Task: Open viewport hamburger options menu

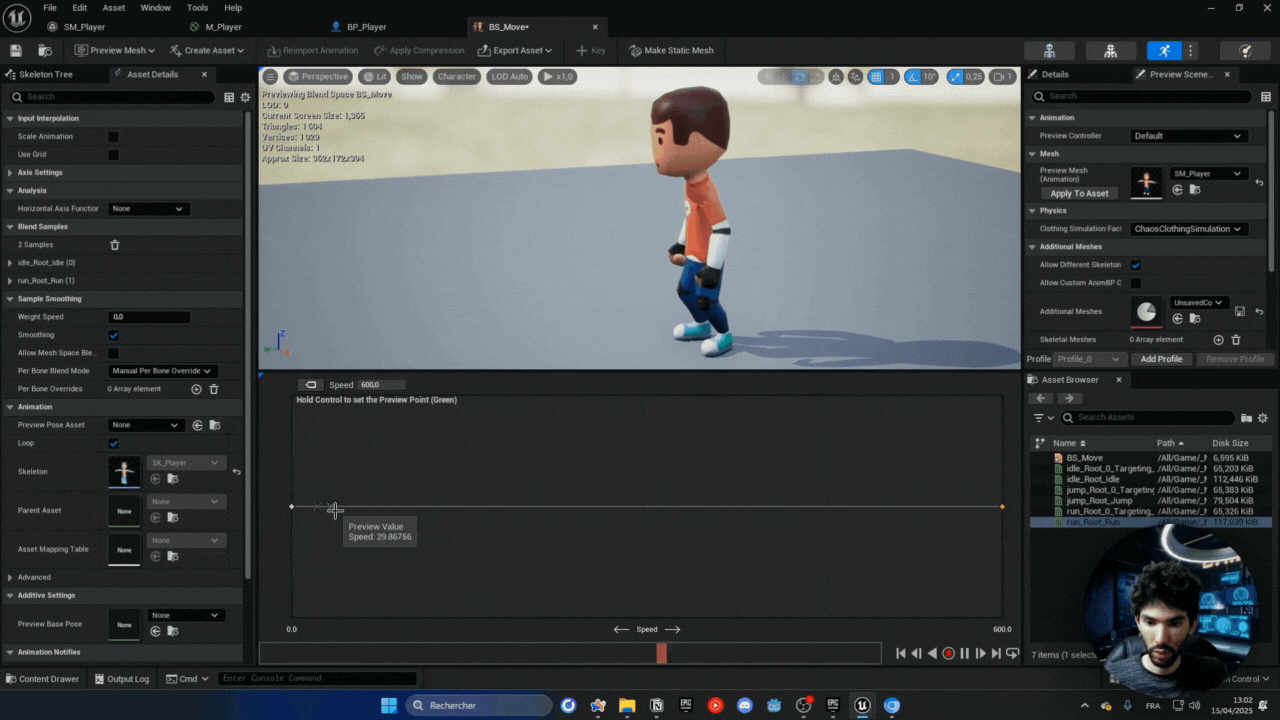Action: coord(270,76)
